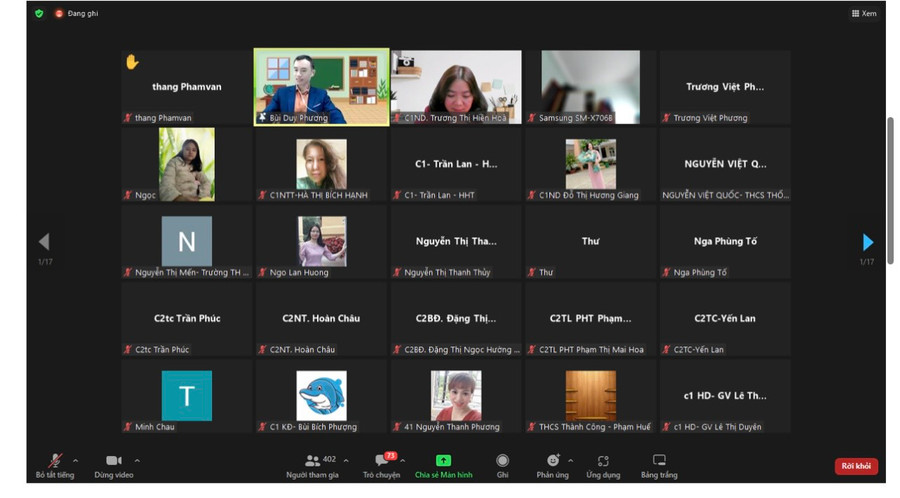Viewport: 900px width, 498px height.
Task: Select Bùi Duy Phương video tile
Action: [321, 86]
